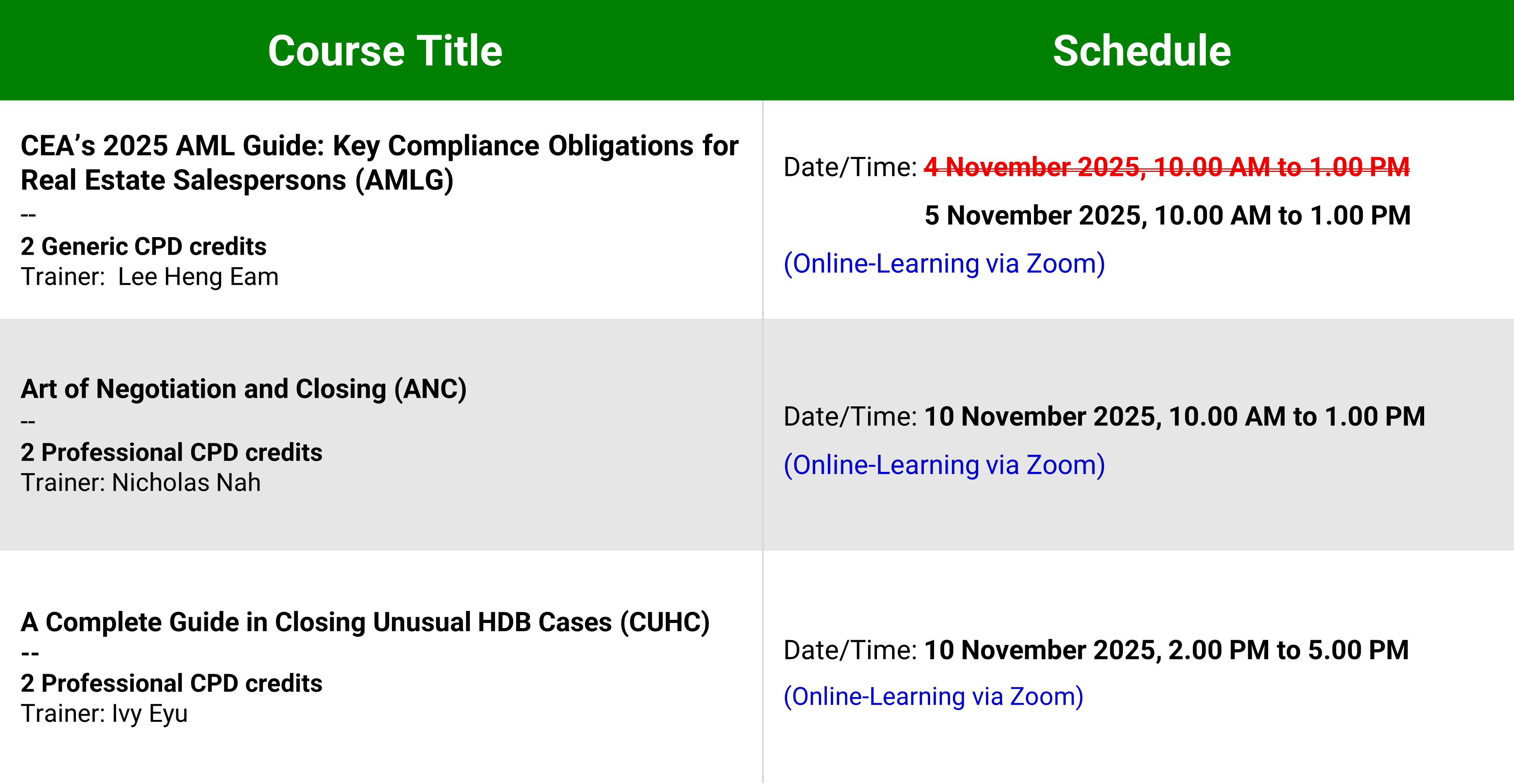Click Professional CPD credits in the ANC row

(171, 452)
